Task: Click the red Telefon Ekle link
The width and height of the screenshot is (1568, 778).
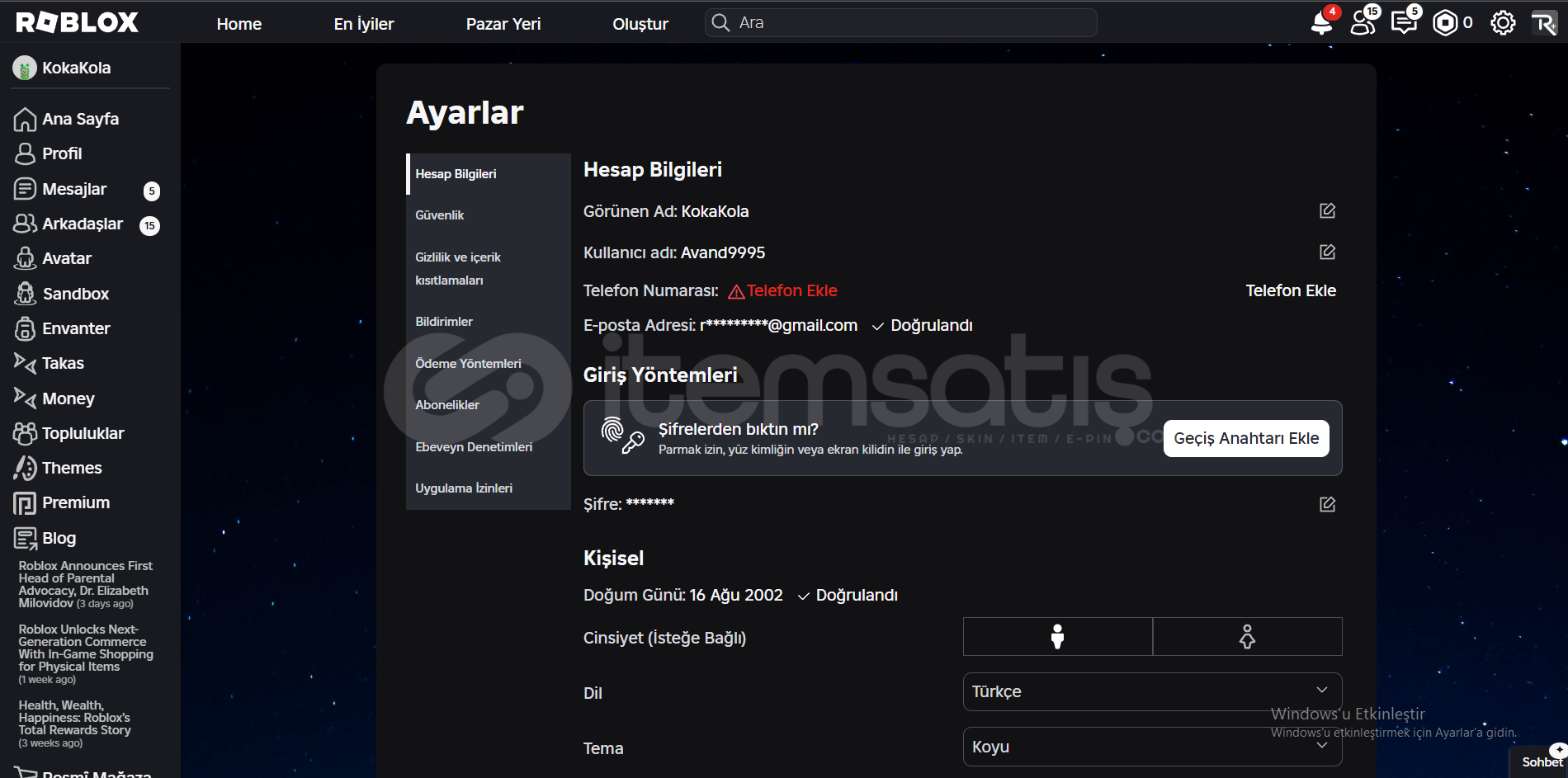Action: tap(791, 290)
